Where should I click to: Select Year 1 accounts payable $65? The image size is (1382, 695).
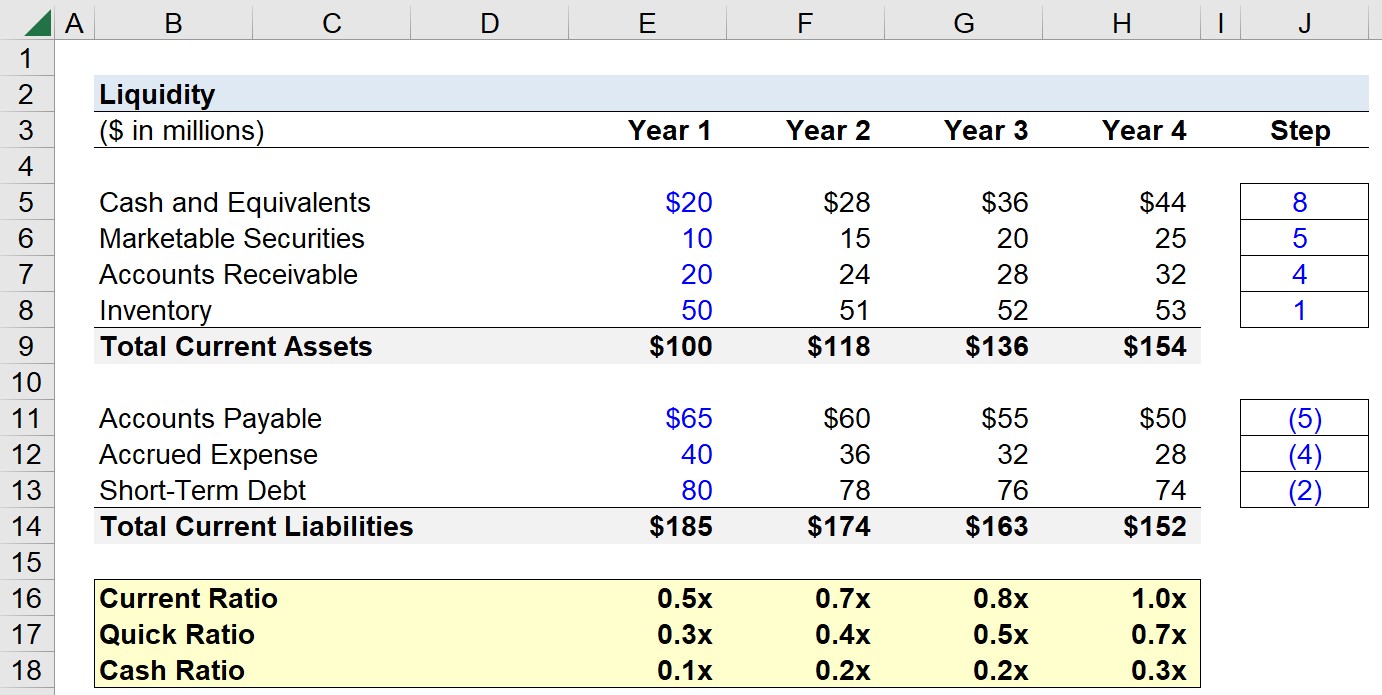click(x=689, y=419)
